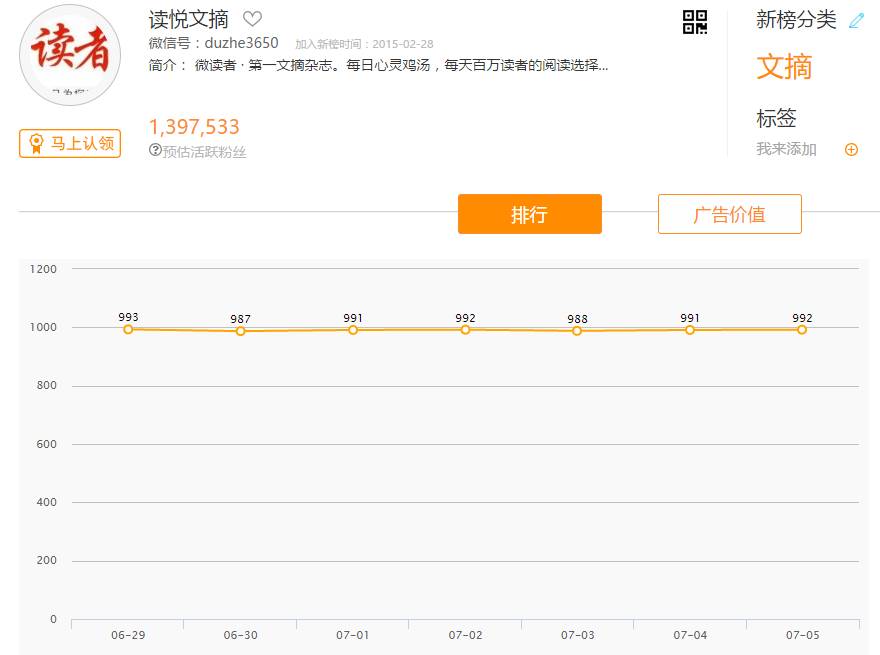
Task: Select the 07-04 data point on chart
Action: (690, 330)
